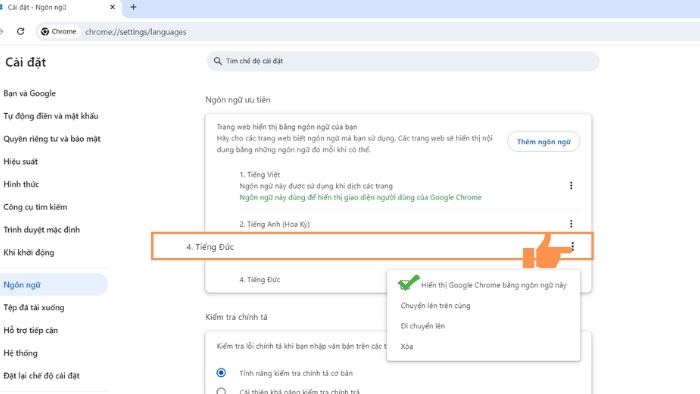Screen dimensions: 700x394
Task: Click the Cài đặt page title
Action: coord(25,62)
